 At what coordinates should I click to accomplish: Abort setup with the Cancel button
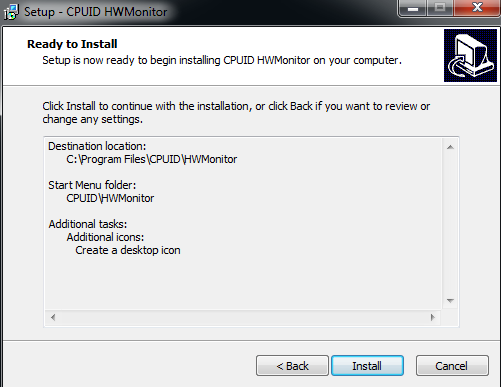coord(452,366)
